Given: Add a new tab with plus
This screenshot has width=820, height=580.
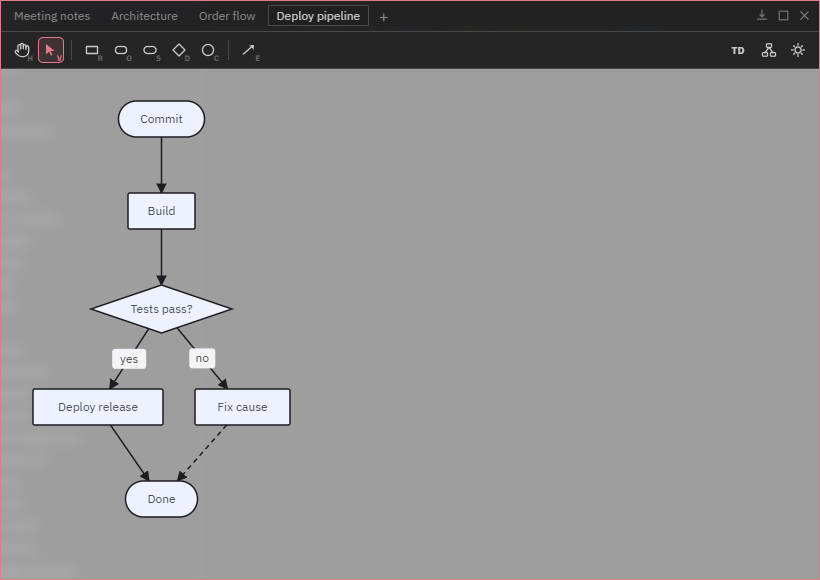Looking at the screenshot, I should (x=383, y=17).
